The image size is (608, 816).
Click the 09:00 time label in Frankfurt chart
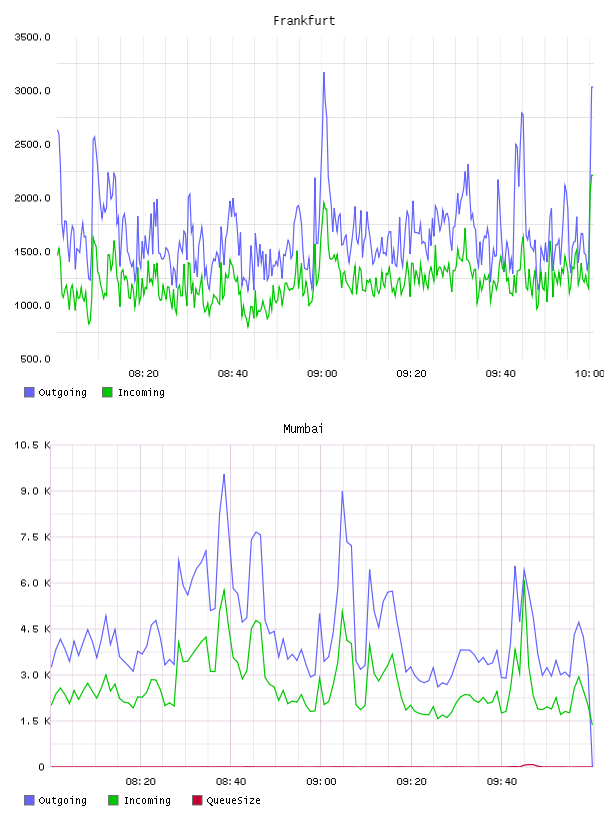[322, 374]
